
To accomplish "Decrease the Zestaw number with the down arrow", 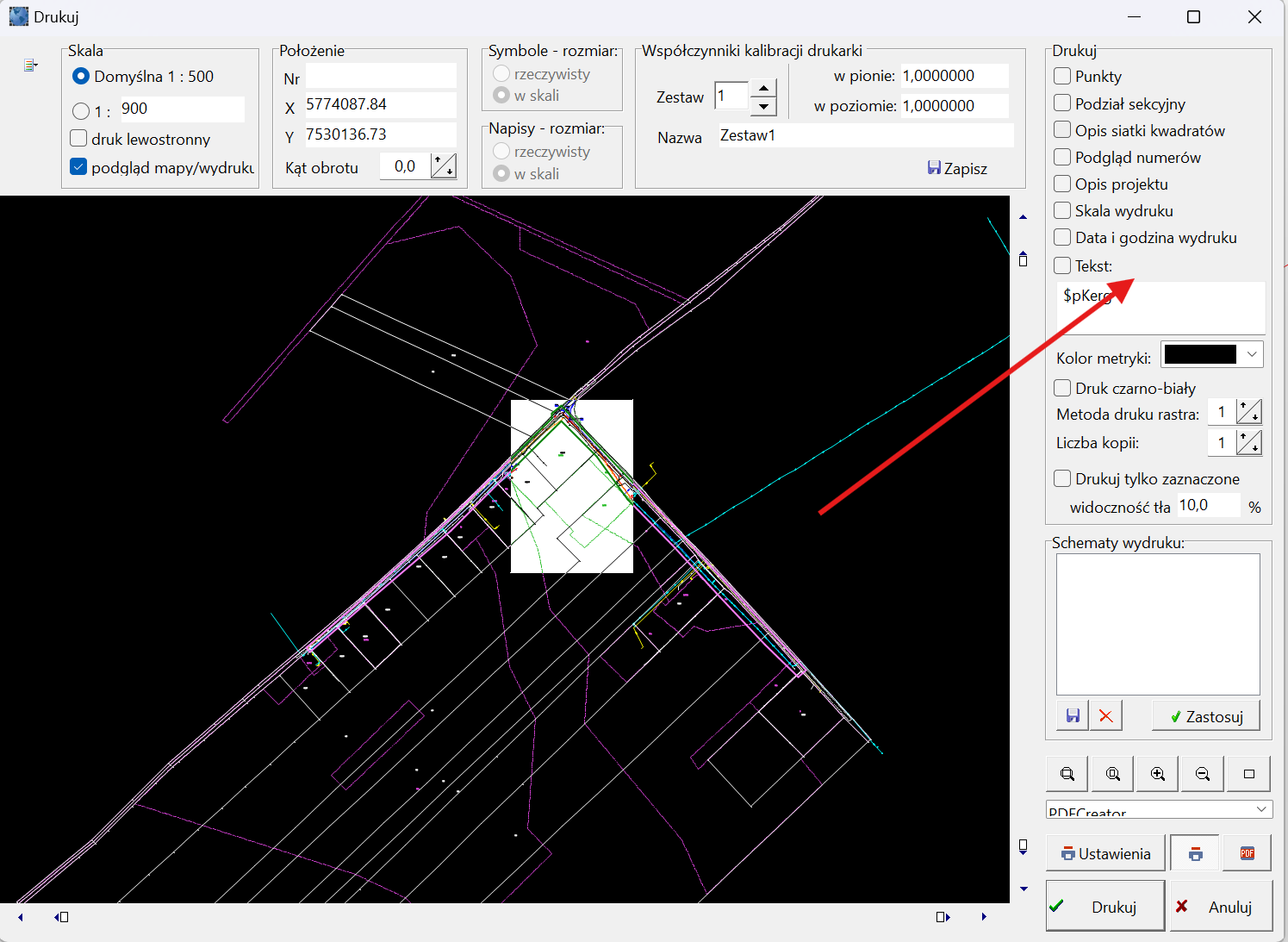I will pyautogui.click(x=763, y=107).
